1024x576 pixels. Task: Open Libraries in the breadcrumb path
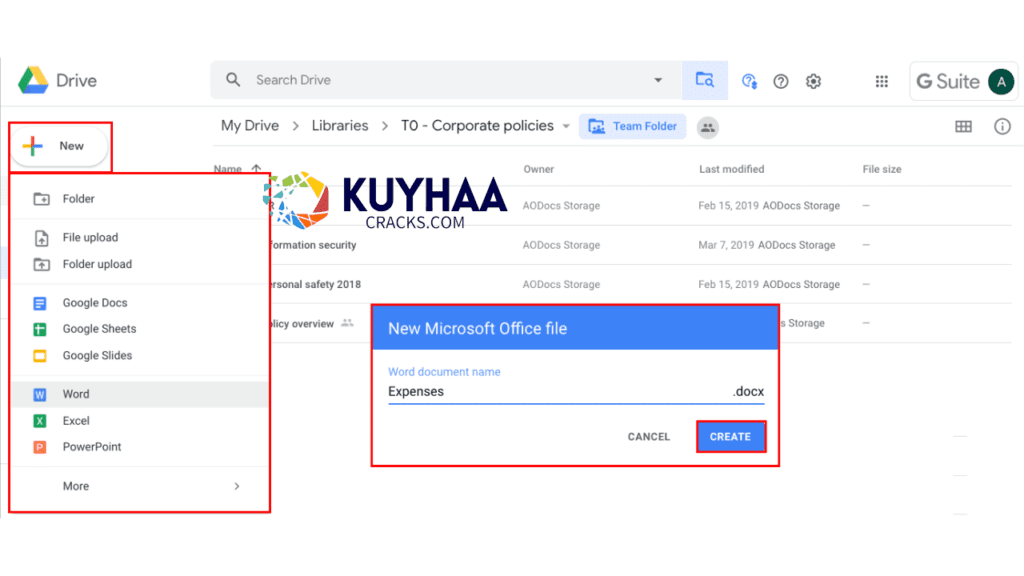coord(339,126)
